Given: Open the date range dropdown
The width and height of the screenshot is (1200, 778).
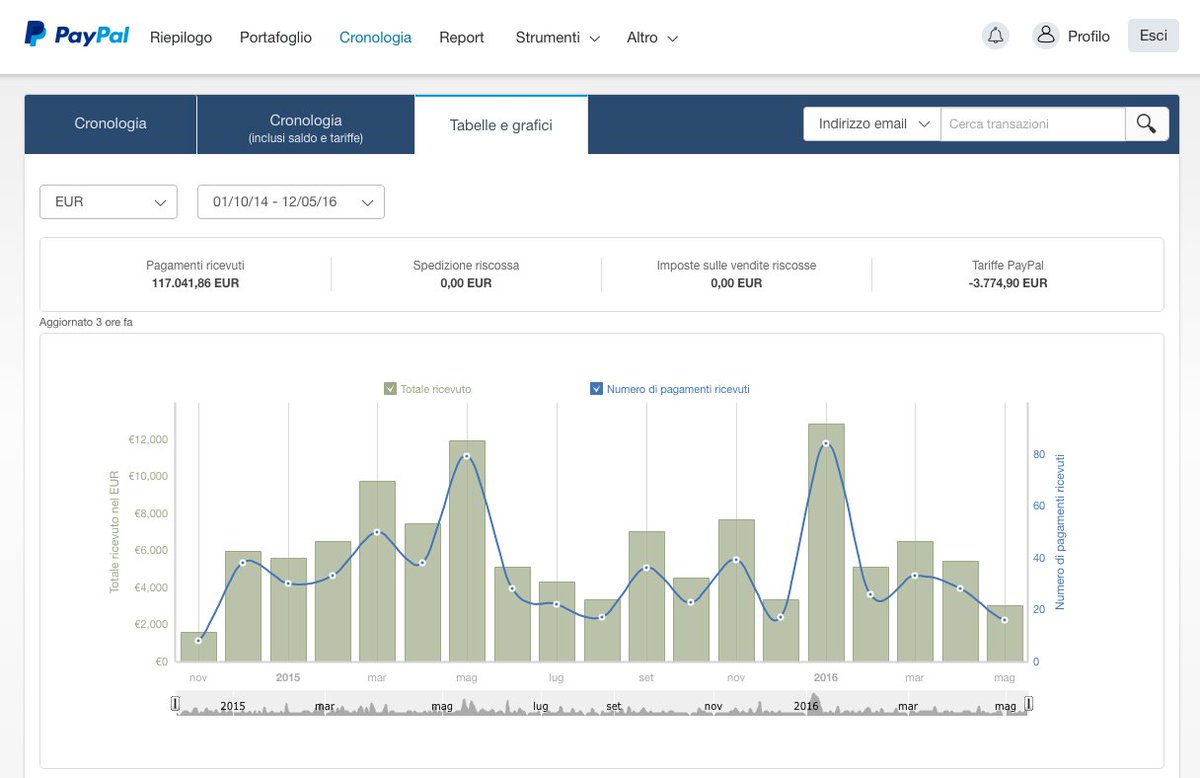Looking at the screenshot, I should click(291, 202).
